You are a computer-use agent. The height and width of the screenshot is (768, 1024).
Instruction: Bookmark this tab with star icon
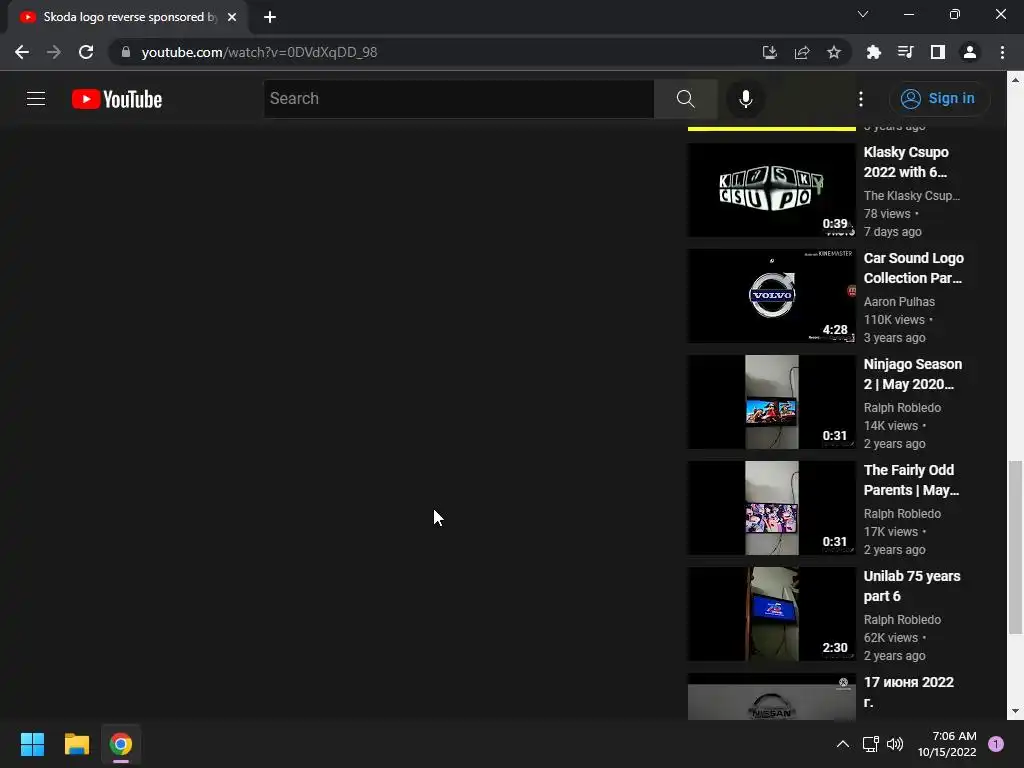pyautogui.click(x=833, y=52)
